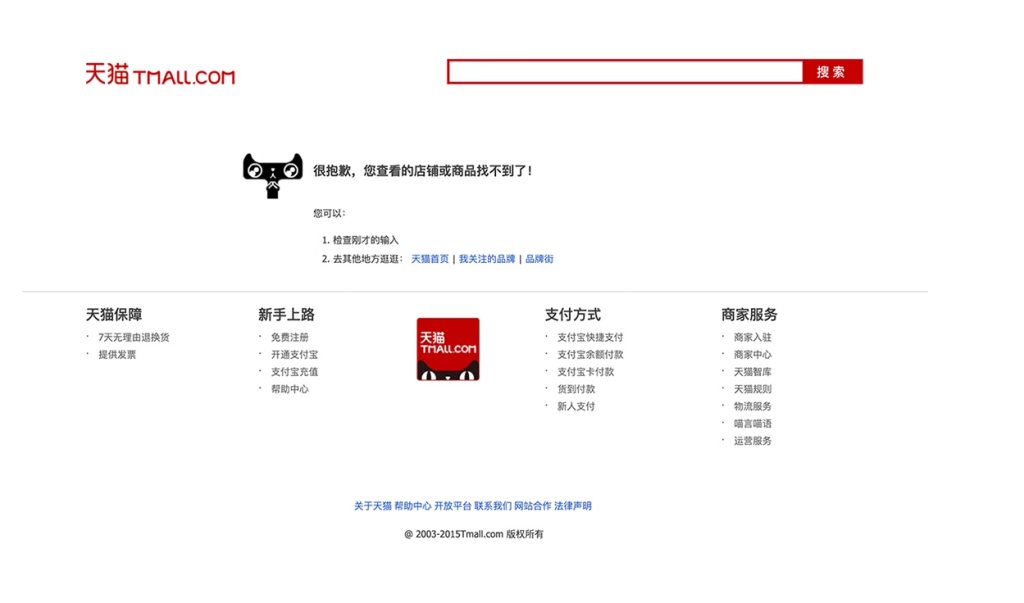Open the 天猫首页 homepage link
The width and height of the screenshot is (1024, 603).
(x=430, y=259)
